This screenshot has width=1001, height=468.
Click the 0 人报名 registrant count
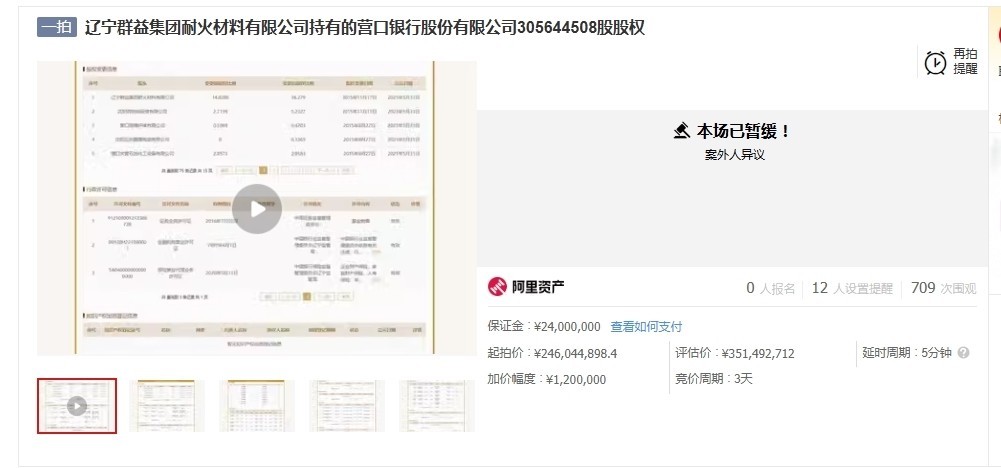(x=770, y=288)
